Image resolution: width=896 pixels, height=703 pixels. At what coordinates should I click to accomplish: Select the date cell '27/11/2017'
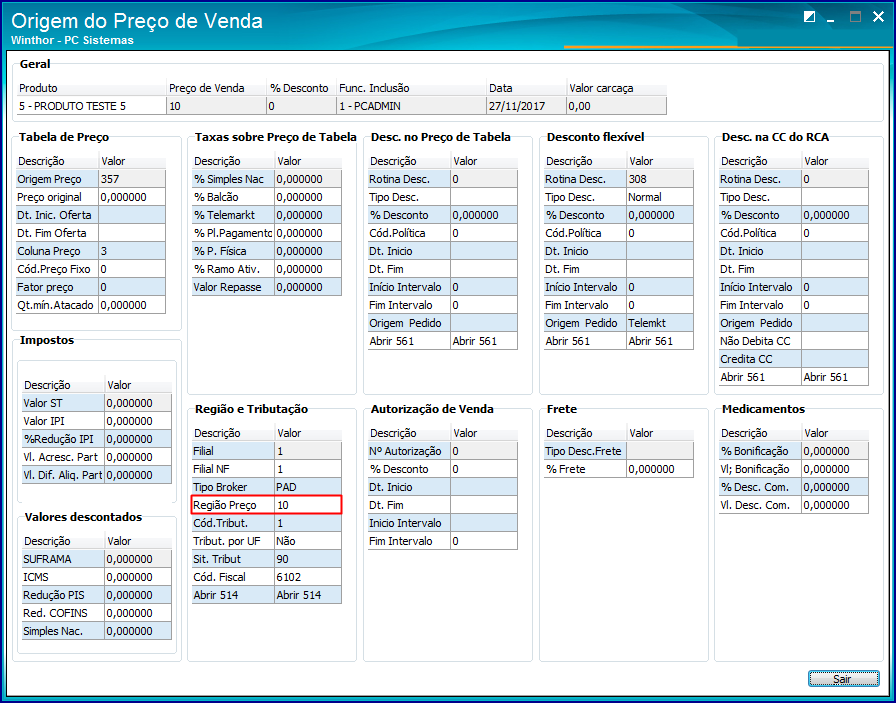[x=526, y=106]
